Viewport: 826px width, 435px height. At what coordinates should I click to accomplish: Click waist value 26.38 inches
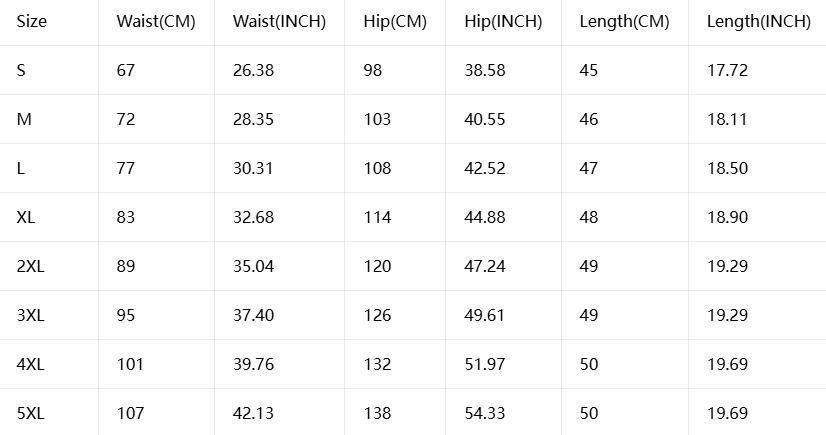253,70
